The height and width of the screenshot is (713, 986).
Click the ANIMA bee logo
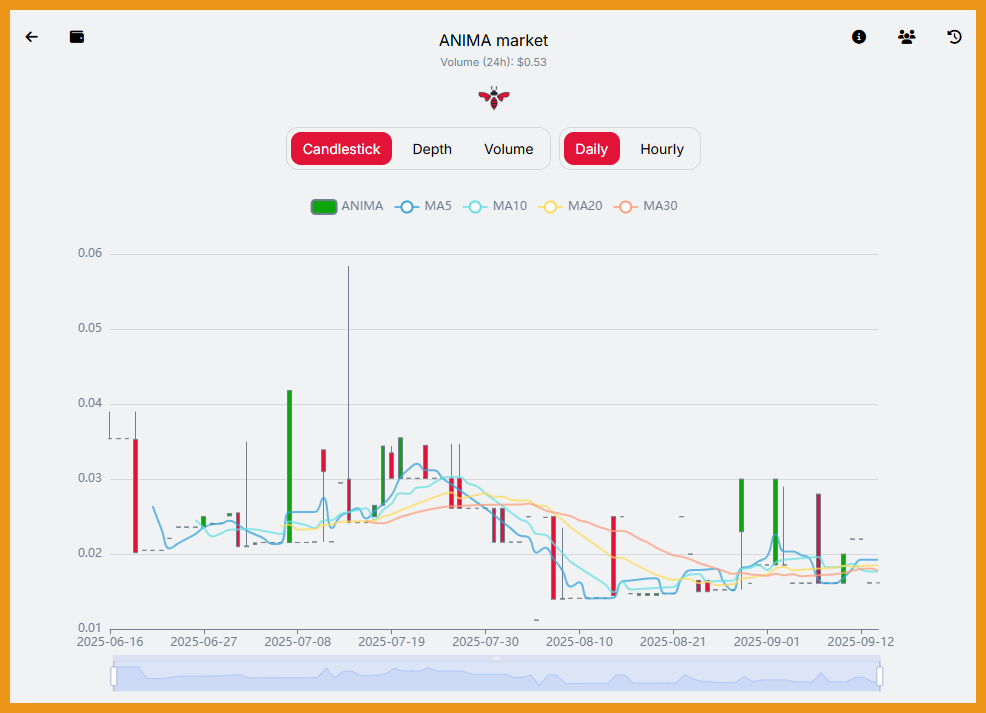coord(494,97)
